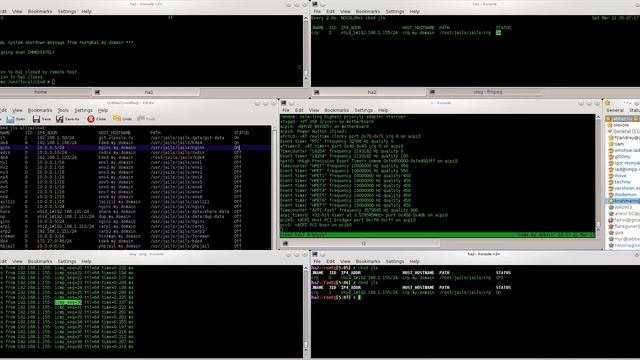Open the Help menu in the bottom-right ha2 Konsole
Viewport: 640px width, 360px height.
(x=414, y=261)
